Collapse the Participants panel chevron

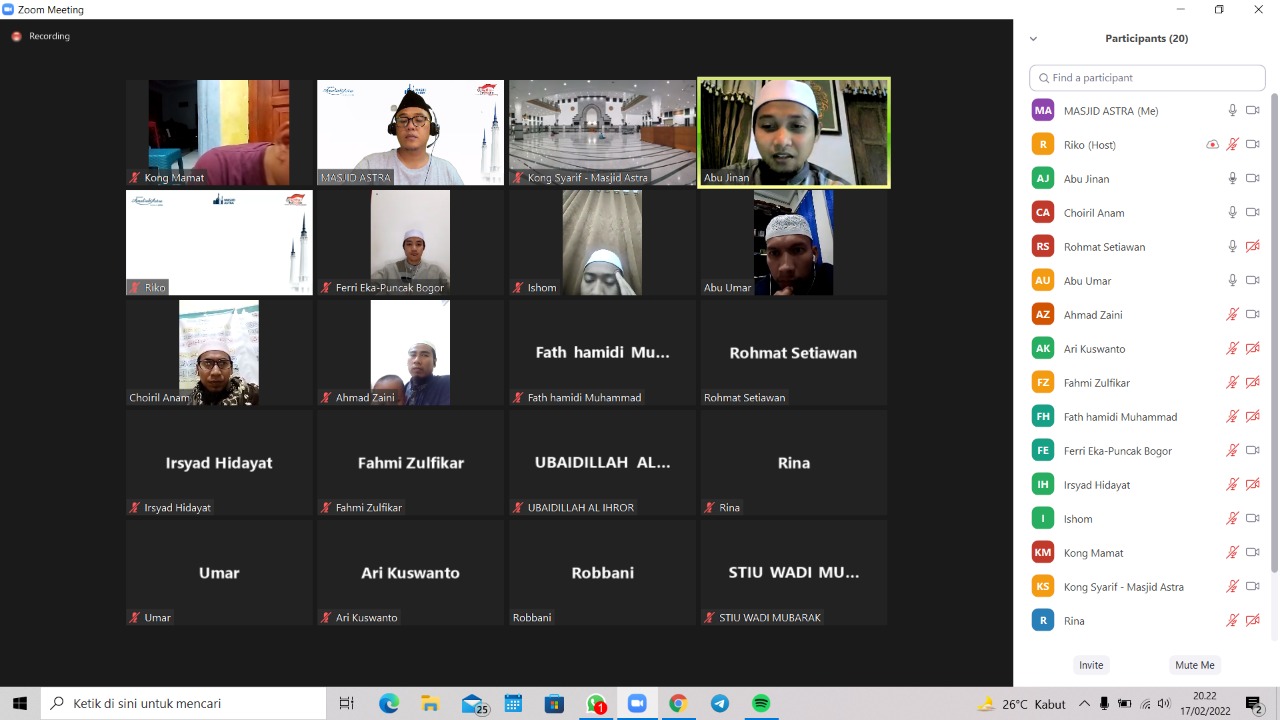[1033, 39]
